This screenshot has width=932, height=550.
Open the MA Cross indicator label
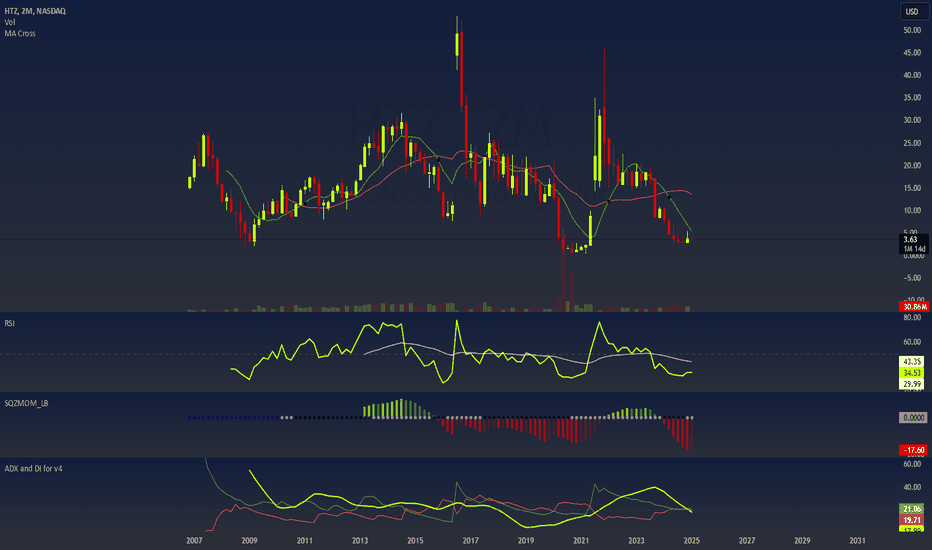coord(20,33)
